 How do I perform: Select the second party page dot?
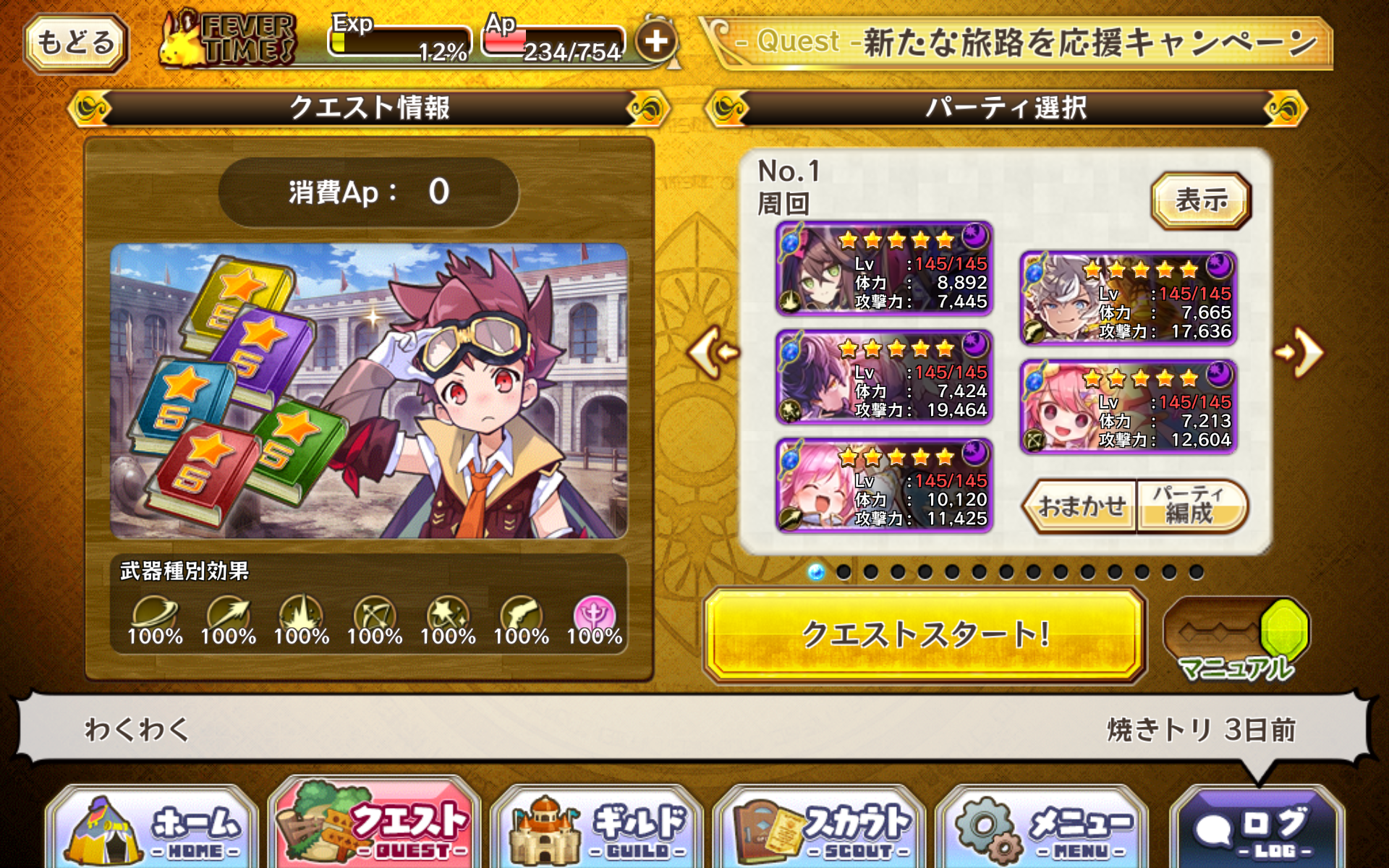point(844,572)
